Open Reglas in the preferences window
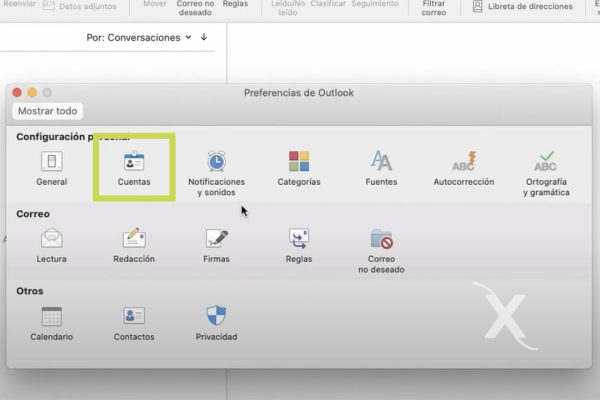600x400 pixels. click(x=299, y=246)
